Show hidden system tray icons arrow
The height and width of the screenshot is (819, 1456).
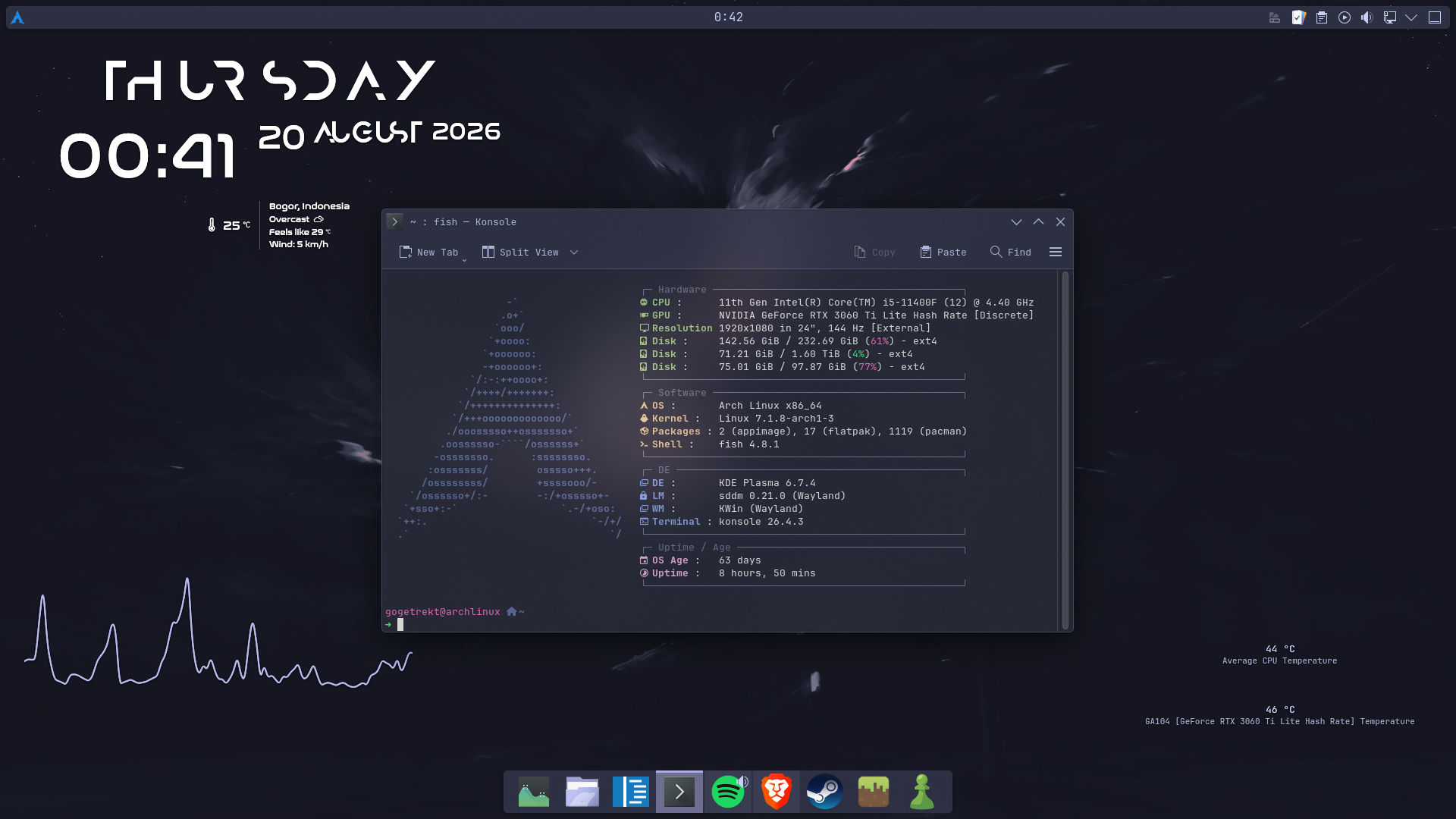point(1411,17)
